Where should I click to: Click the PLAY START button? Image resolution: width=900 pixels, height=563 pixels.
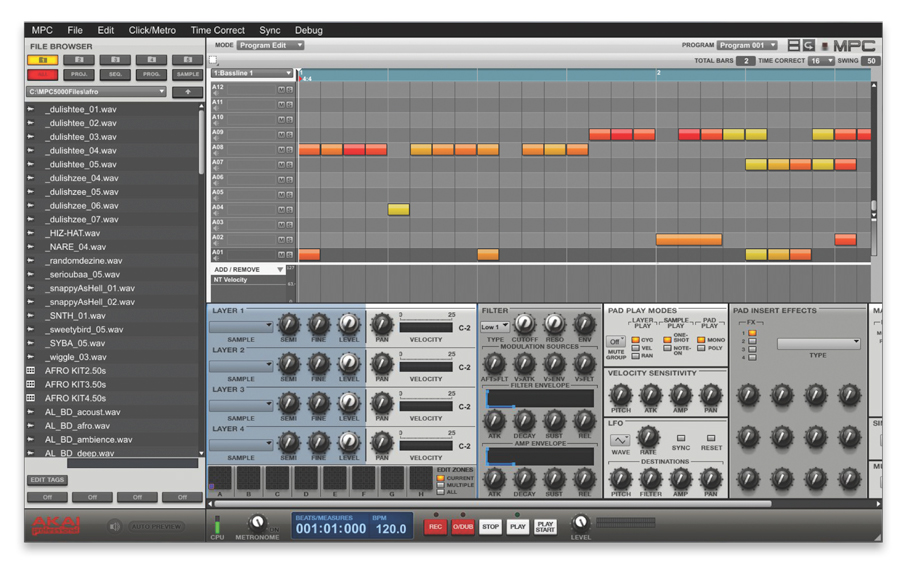click(x=545, y=527)
